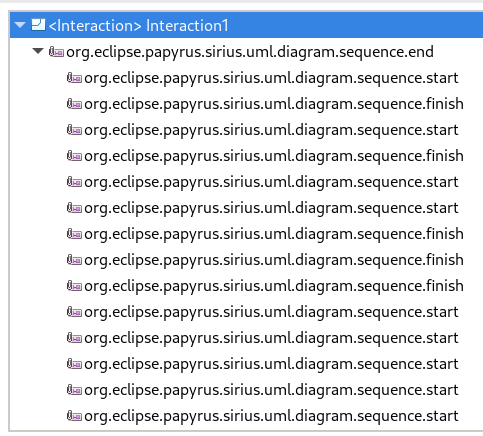Click icon of the fourth sequence.start entry

74,208
